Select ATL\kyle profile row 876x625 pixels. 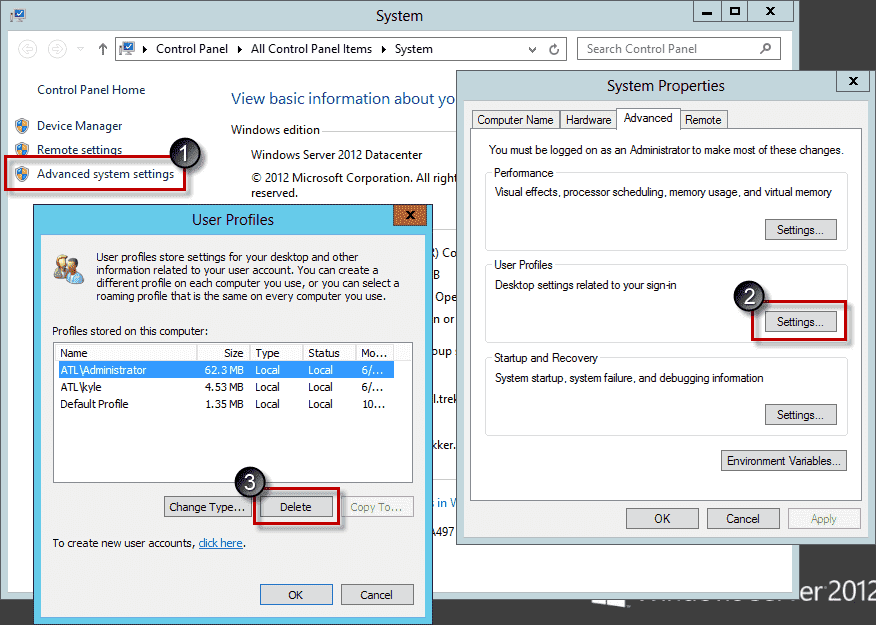point(226,387)
